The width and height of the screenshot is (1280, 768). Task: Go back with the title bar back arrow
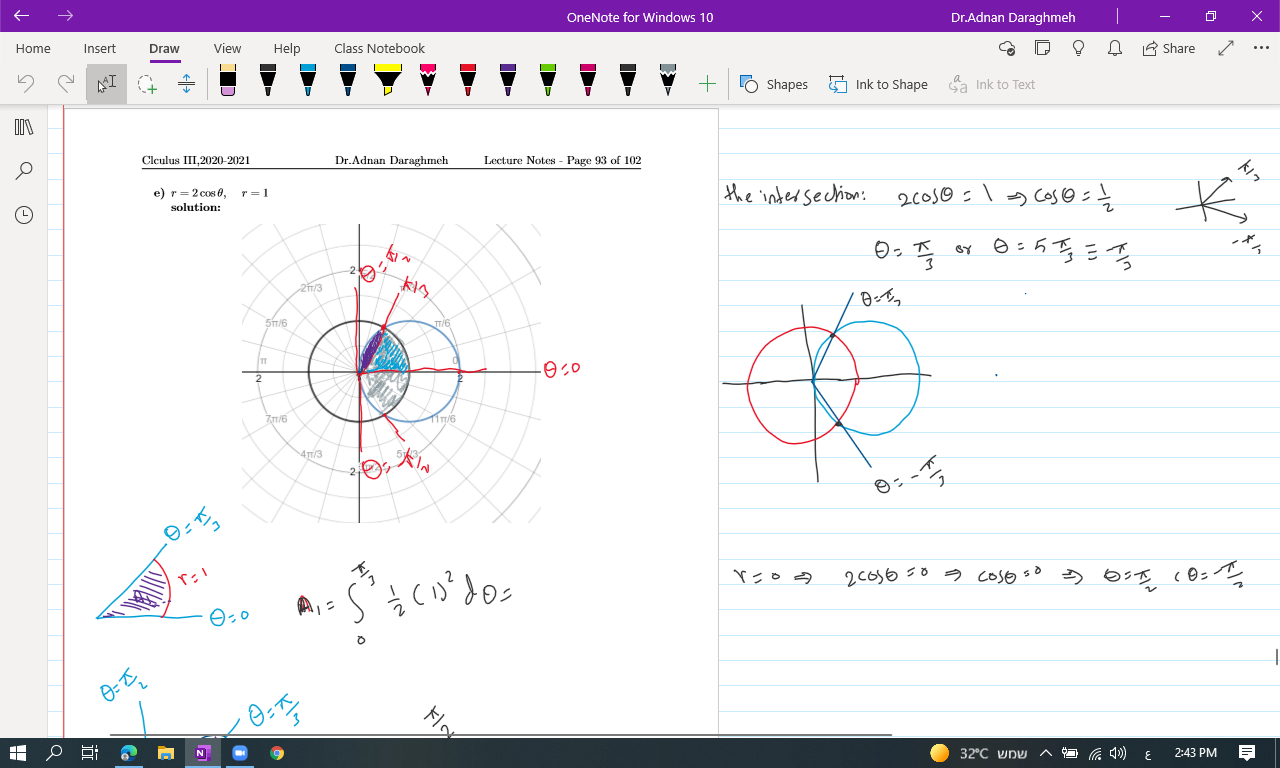click(x=22, y=16)
